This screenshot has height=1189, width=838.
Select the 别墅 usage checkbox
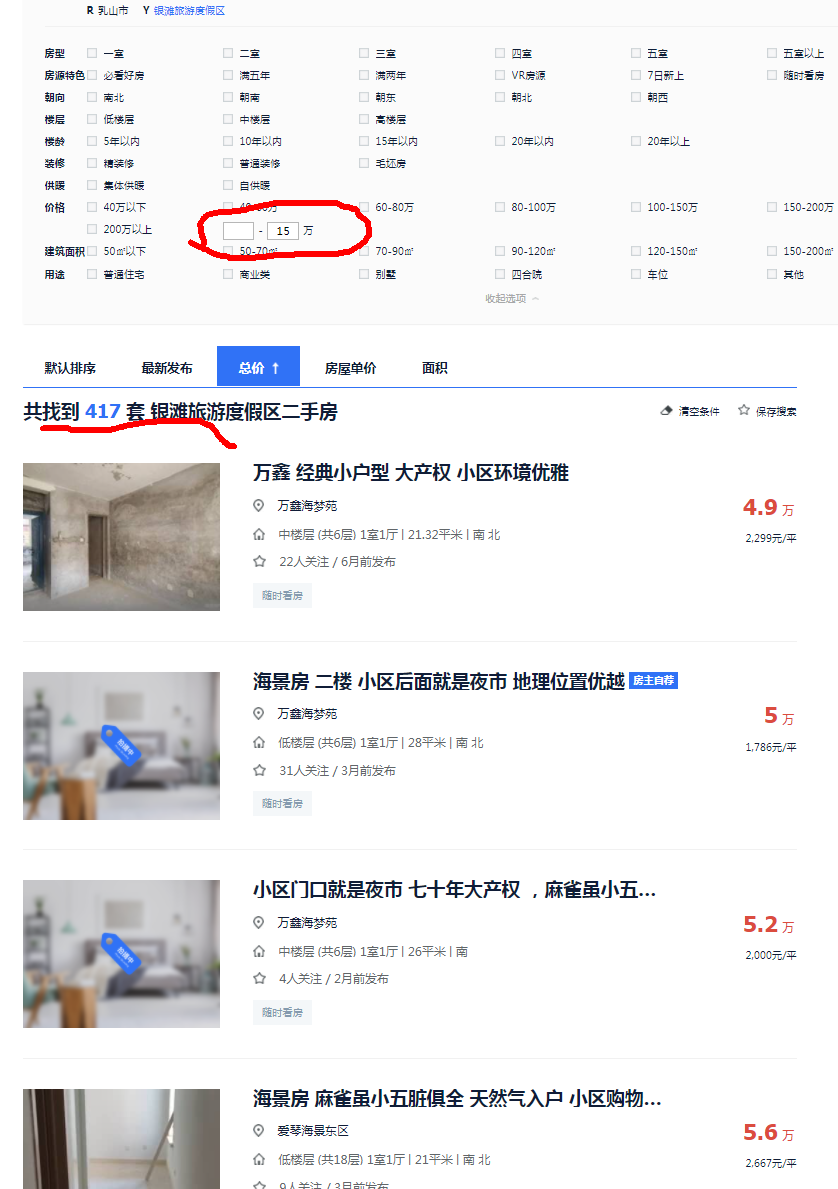coord(364,274)
